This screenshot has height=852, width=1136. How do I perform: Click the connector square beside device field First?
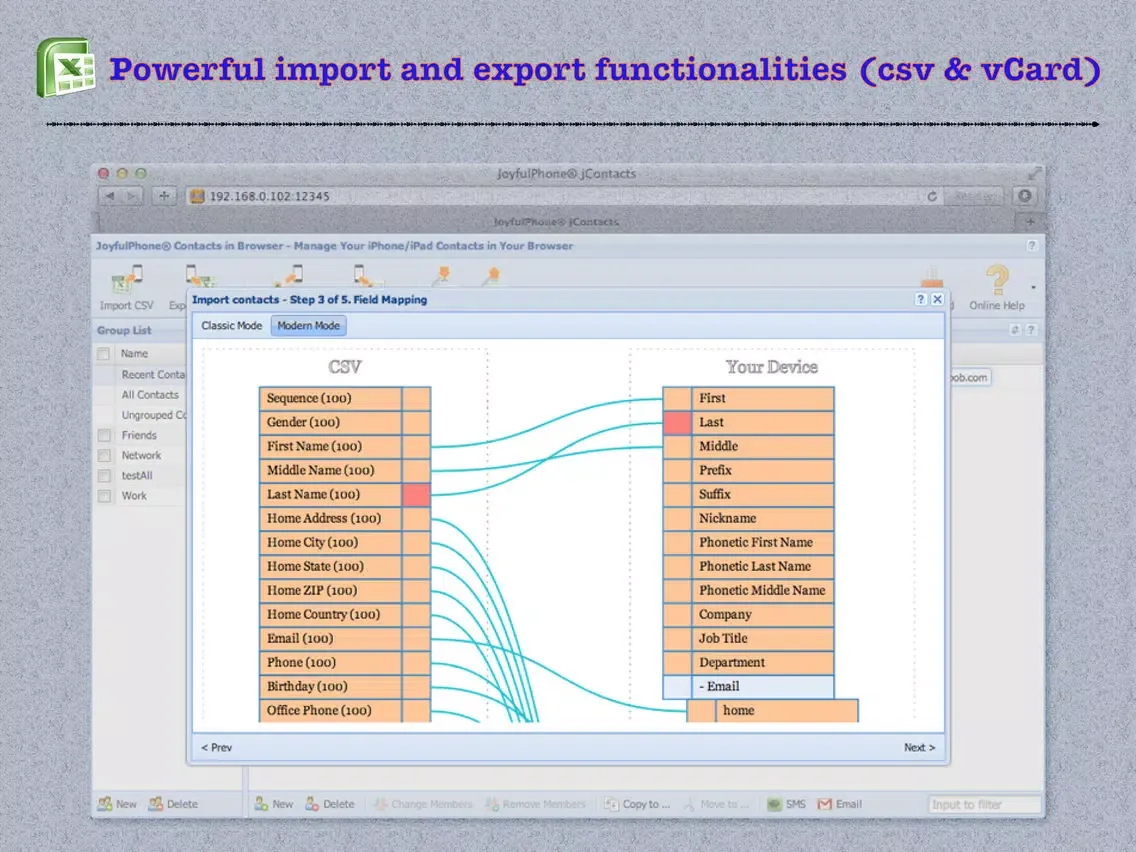pyautogui.click(x=677, y=398)
